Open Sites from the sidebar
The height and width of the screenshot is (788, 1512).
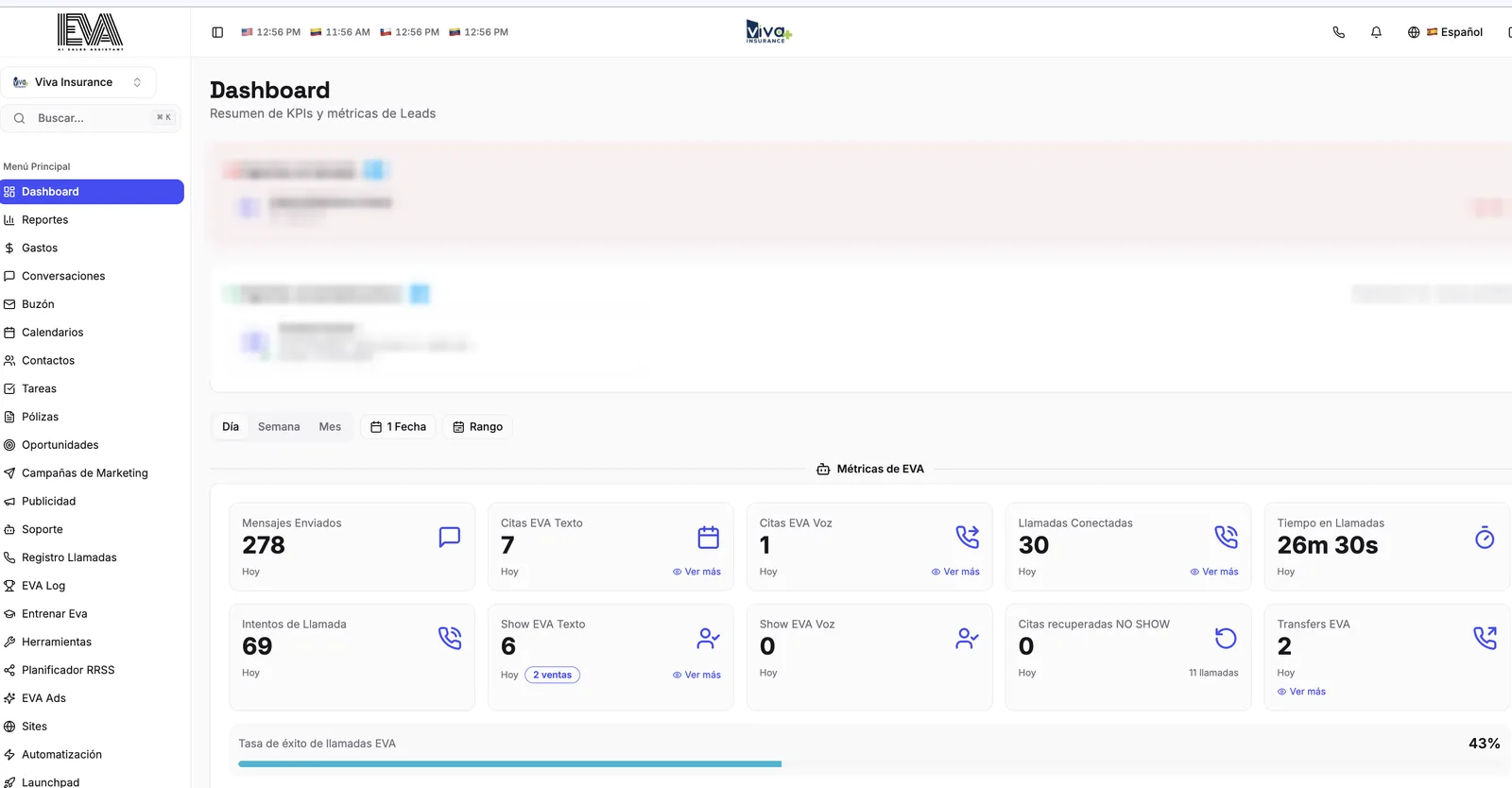[x=92, y=726]
